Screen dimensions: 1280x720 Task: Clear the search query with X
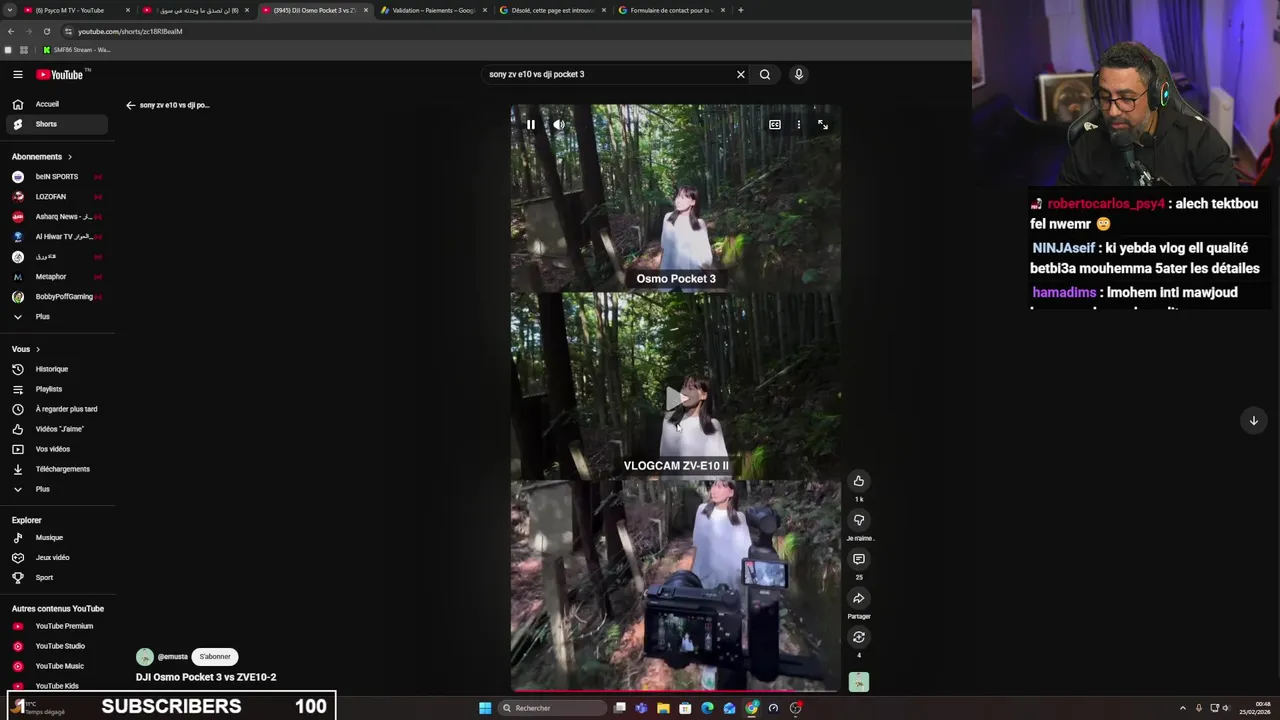coord(741,74)
